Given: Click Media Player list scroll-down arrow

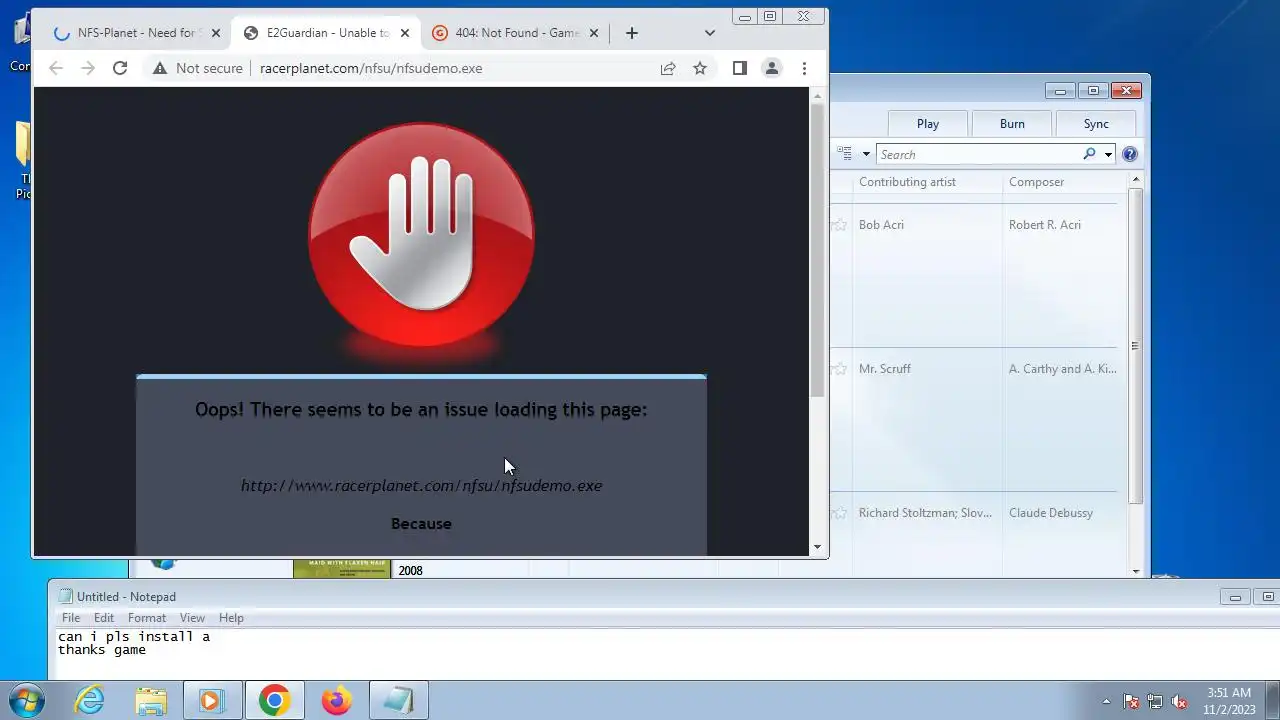Looking at the screenshot, I should [1135, 571].
